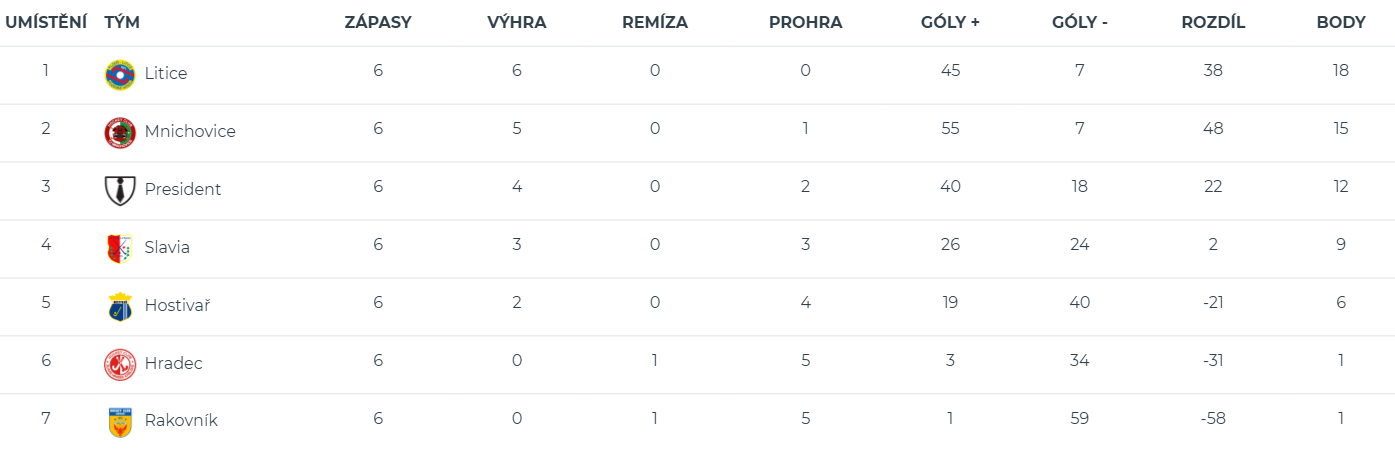Open the Slavia team page link
The width and height of the screenshot is (1395, 449).
[167, 247]
